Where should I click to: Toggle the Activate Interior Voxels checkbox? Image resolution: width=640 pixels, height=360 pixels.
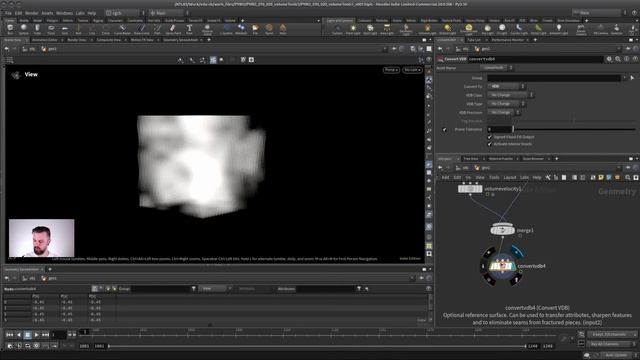coord(489,144)
